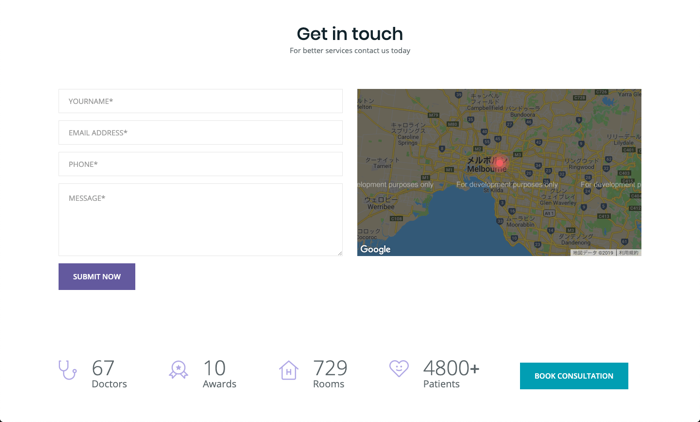
Task: Click the Google logo on the map
Action: pyautogui.click(x=375, y=249)
